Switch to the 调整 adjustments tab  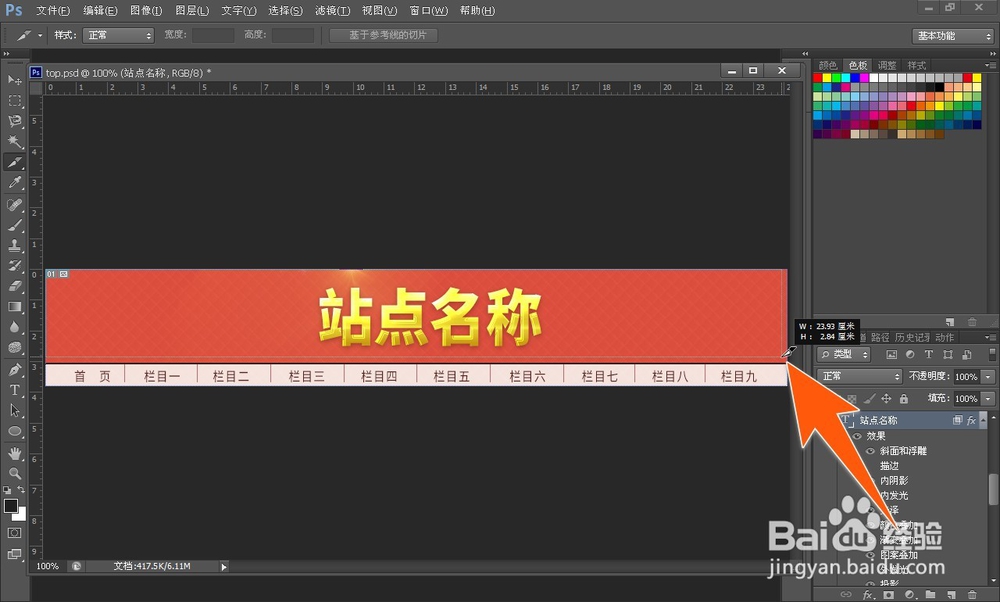click(886, 65)
